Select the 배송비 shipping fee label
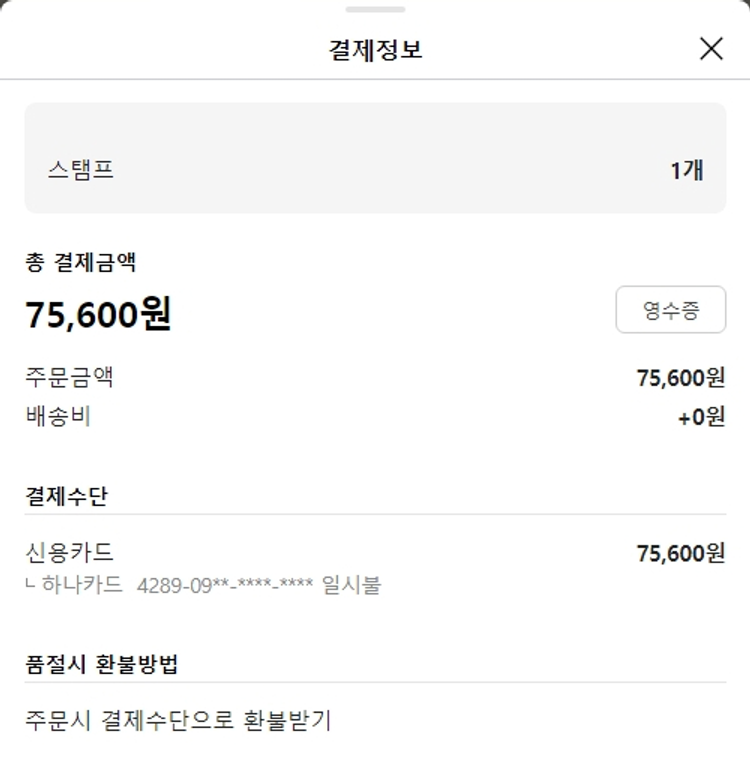This screenshot has height=776, width=750. pos(58,416)
